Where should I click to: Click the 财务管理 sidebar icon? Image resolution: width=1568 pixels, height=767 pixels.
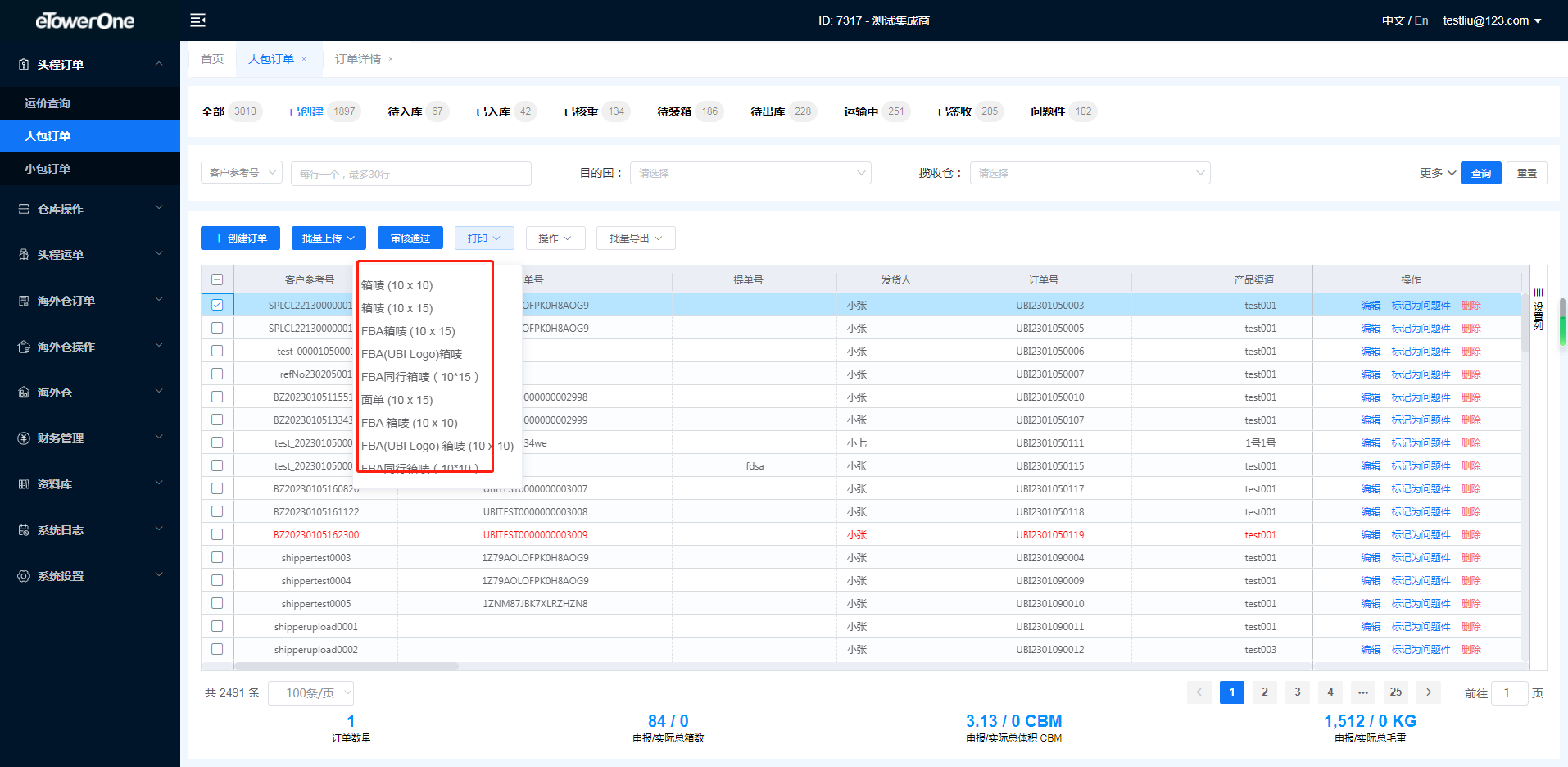[24, 438]
